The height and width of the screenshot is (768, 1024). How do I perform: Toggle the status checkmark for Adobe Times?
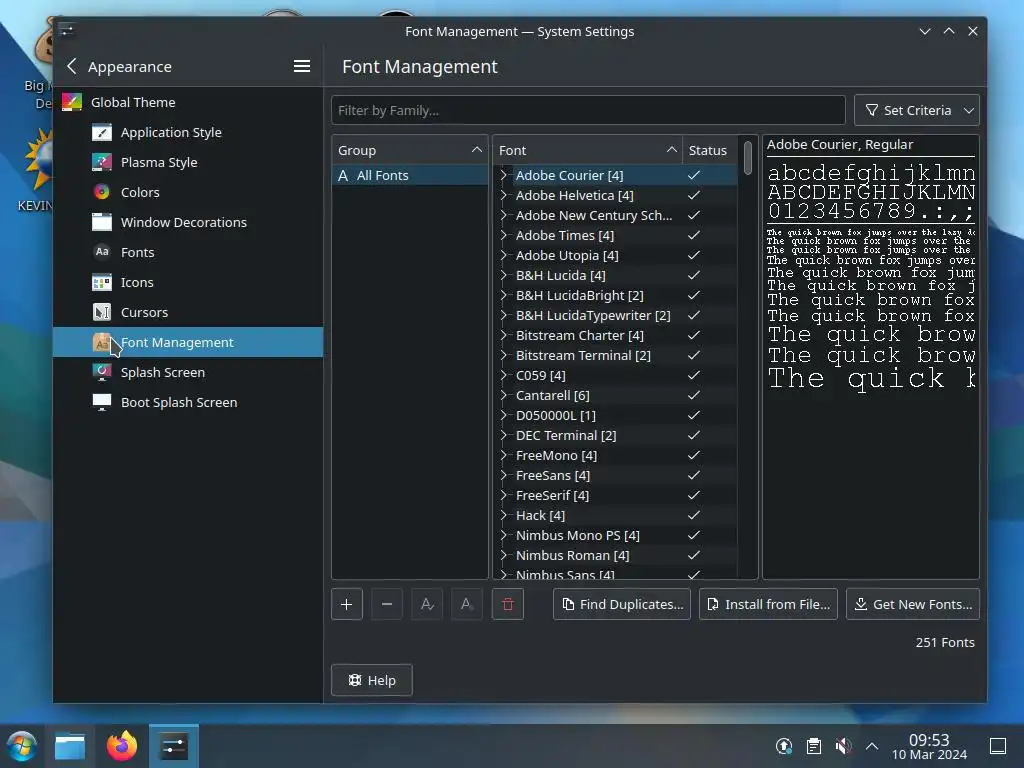(x=694, y=235)
